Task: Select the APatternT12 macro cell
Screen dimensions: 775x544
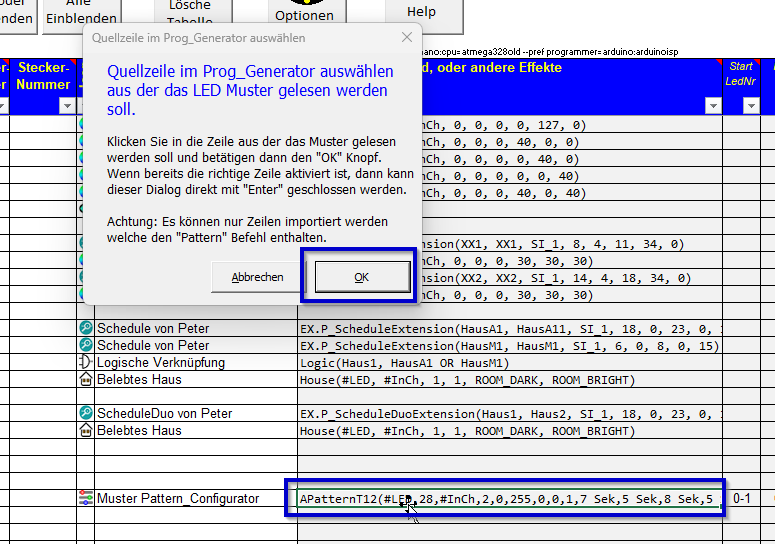Action: click(508, 499)
